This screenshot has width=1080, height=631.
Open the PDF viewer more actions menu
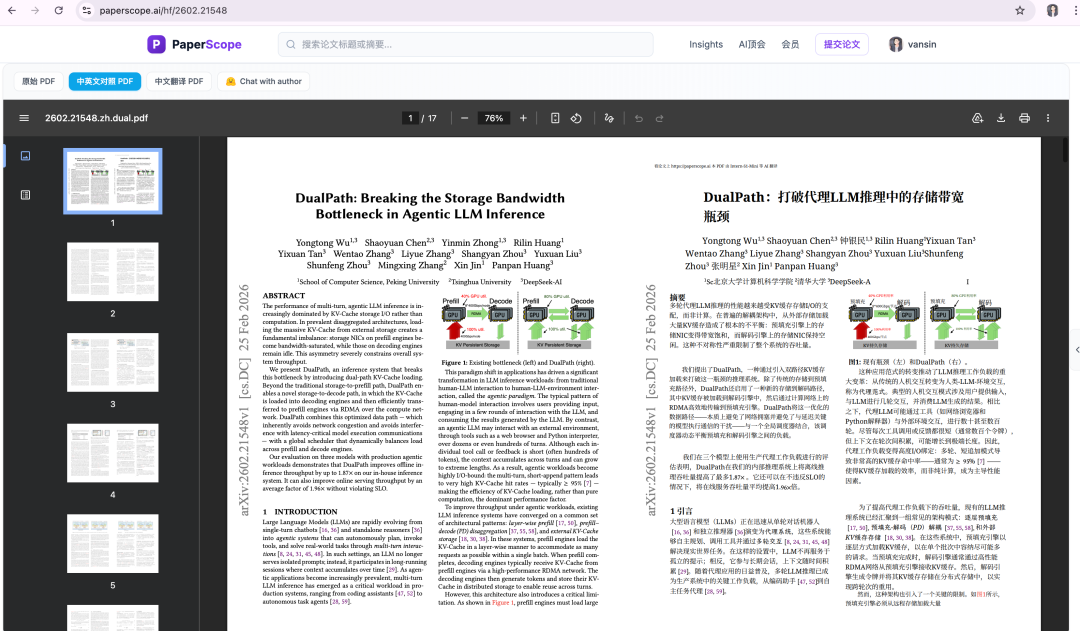tap(1048, 118)
